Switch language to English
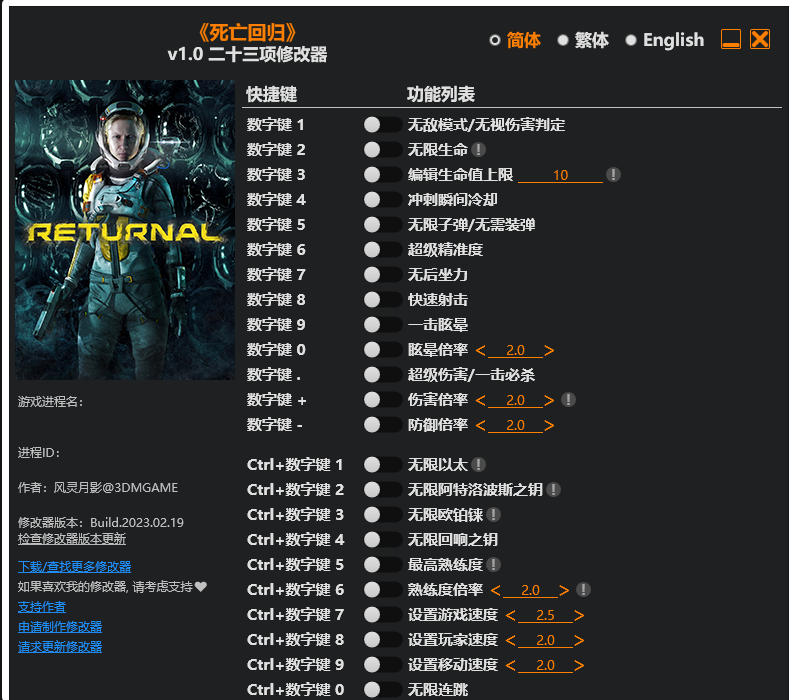 665,40
